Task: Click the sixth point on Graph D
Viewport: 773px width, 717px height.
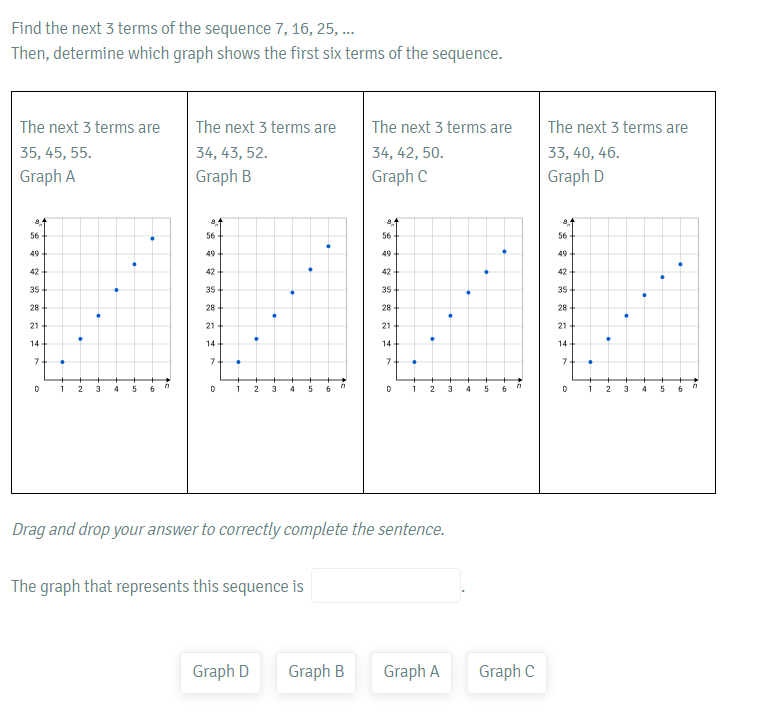Action: point(680,264)
